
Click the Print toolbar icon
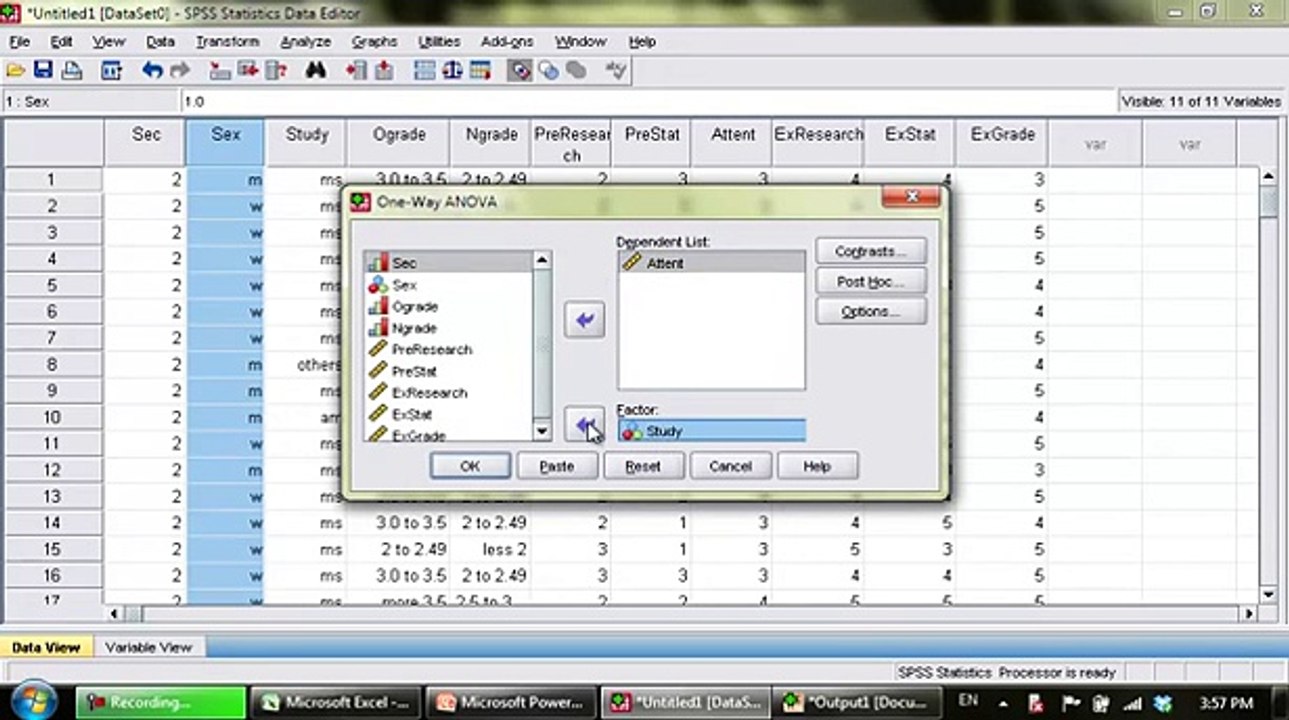[x=72, y=70]
